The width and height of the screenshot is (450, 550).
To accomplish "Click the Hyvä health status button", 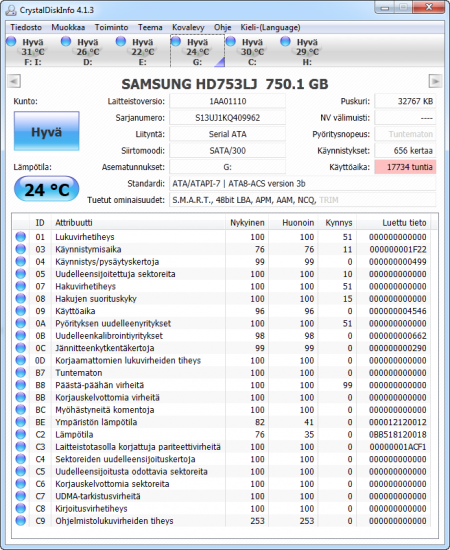I will point(47,132).
